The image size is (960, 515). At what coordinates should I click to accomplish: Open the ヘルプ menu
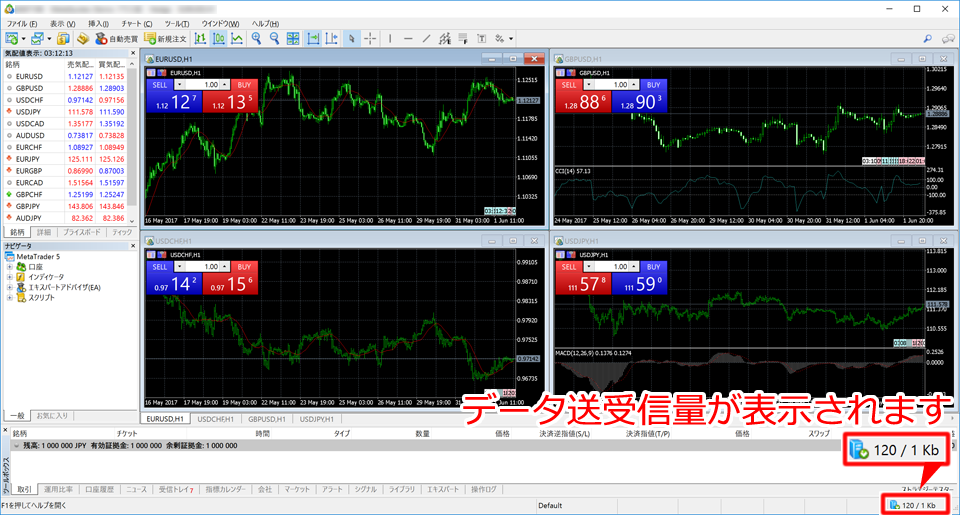265,23
